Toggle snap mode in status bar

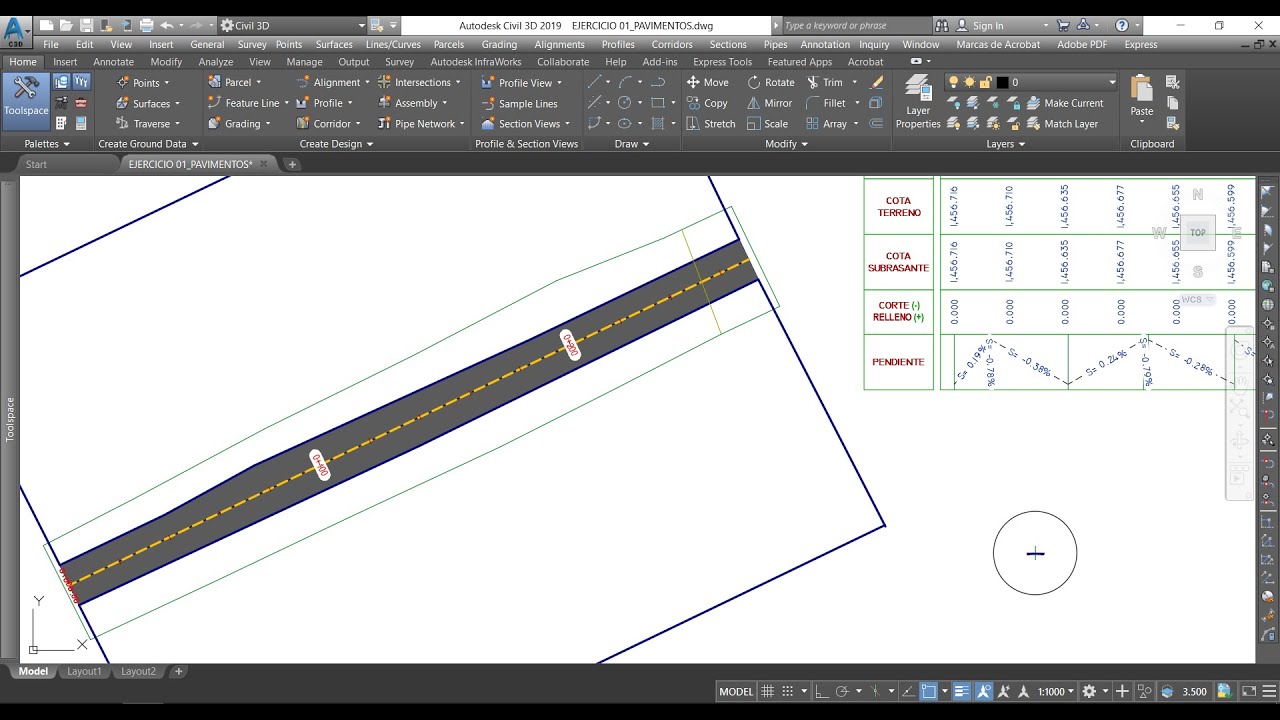(x=788, y=691)
